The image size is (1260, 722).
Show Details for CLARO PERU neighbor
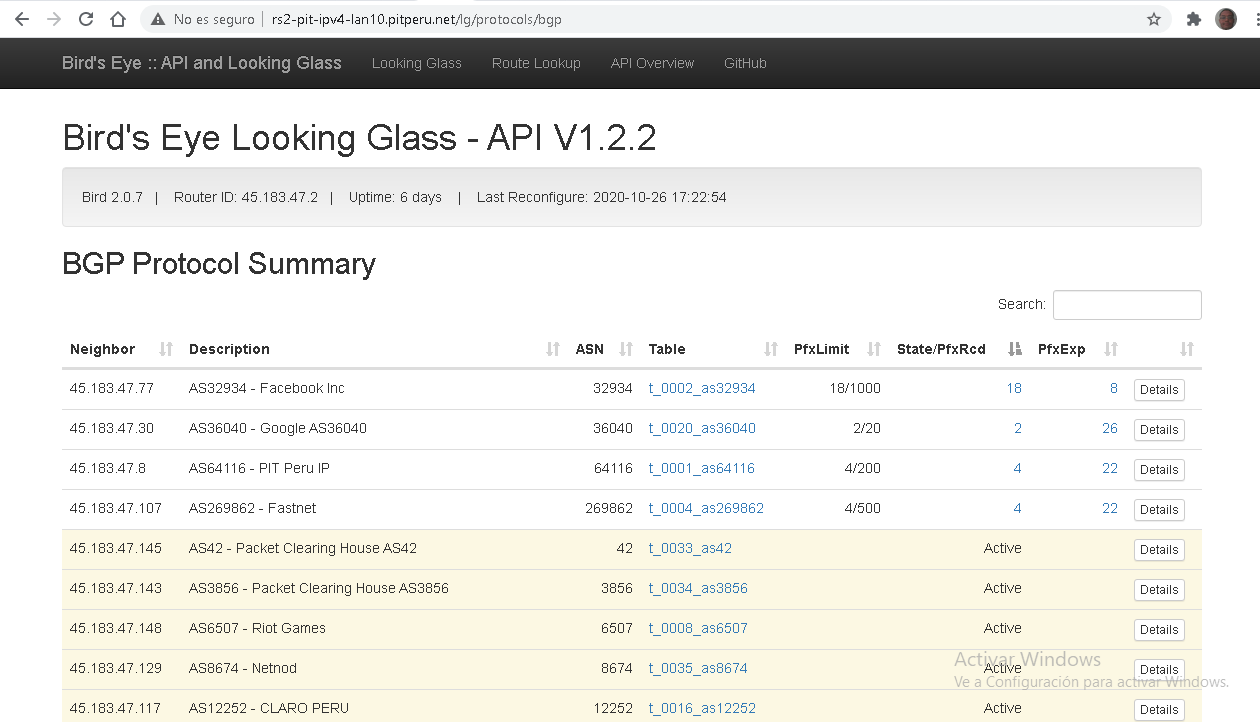tap(1159, 709)
